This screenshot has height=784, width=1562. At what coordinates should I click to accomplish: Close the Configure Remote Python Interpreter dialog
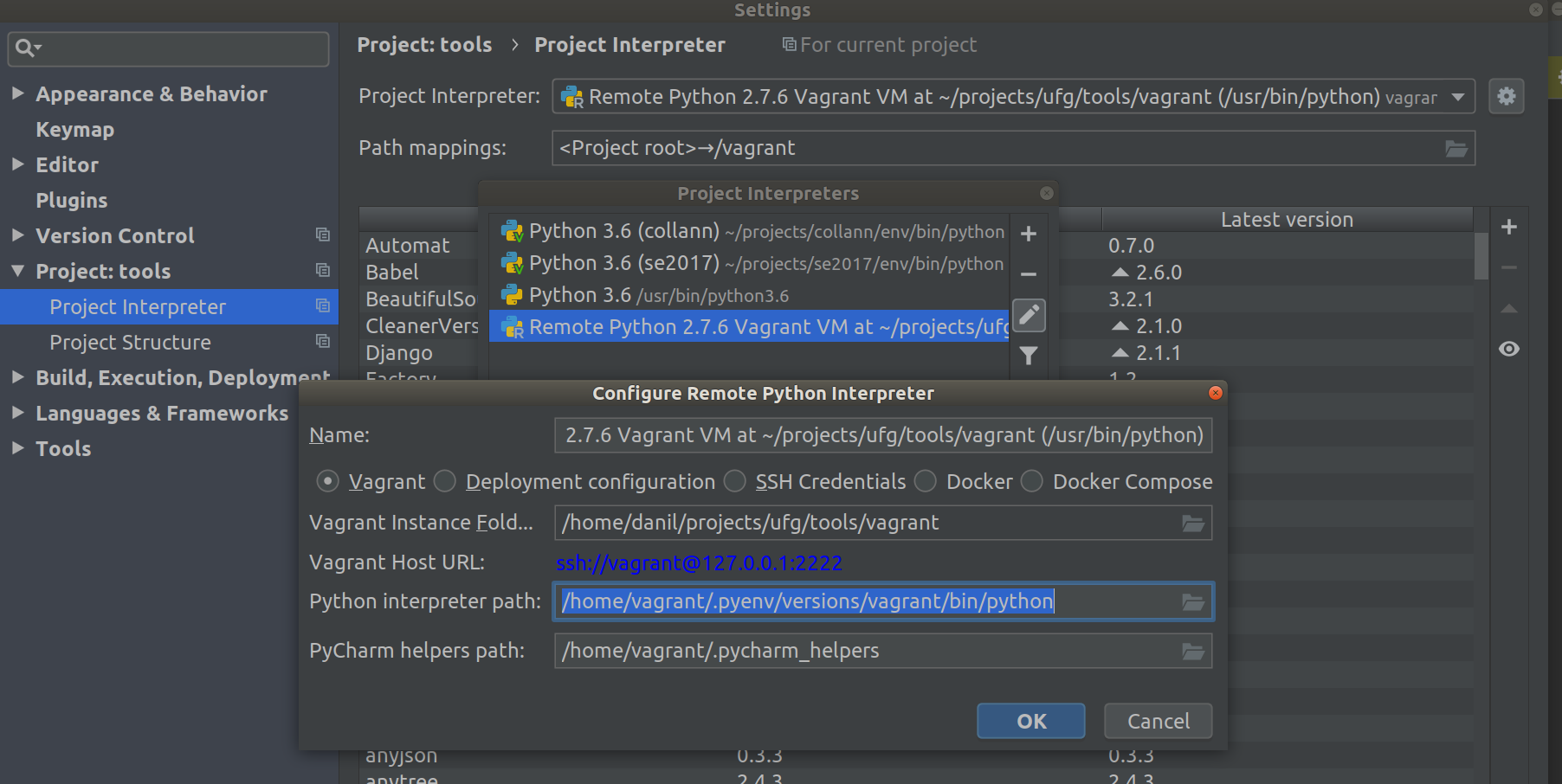pos(1216,393)
